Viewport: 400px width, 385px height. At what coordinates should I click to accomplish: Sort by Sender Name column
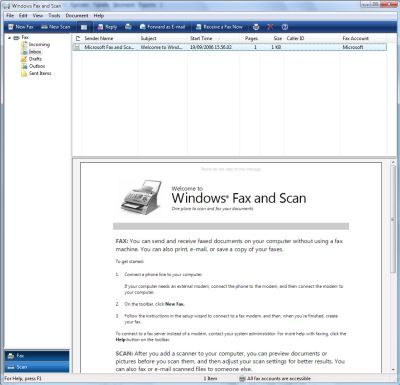[110, 38]
